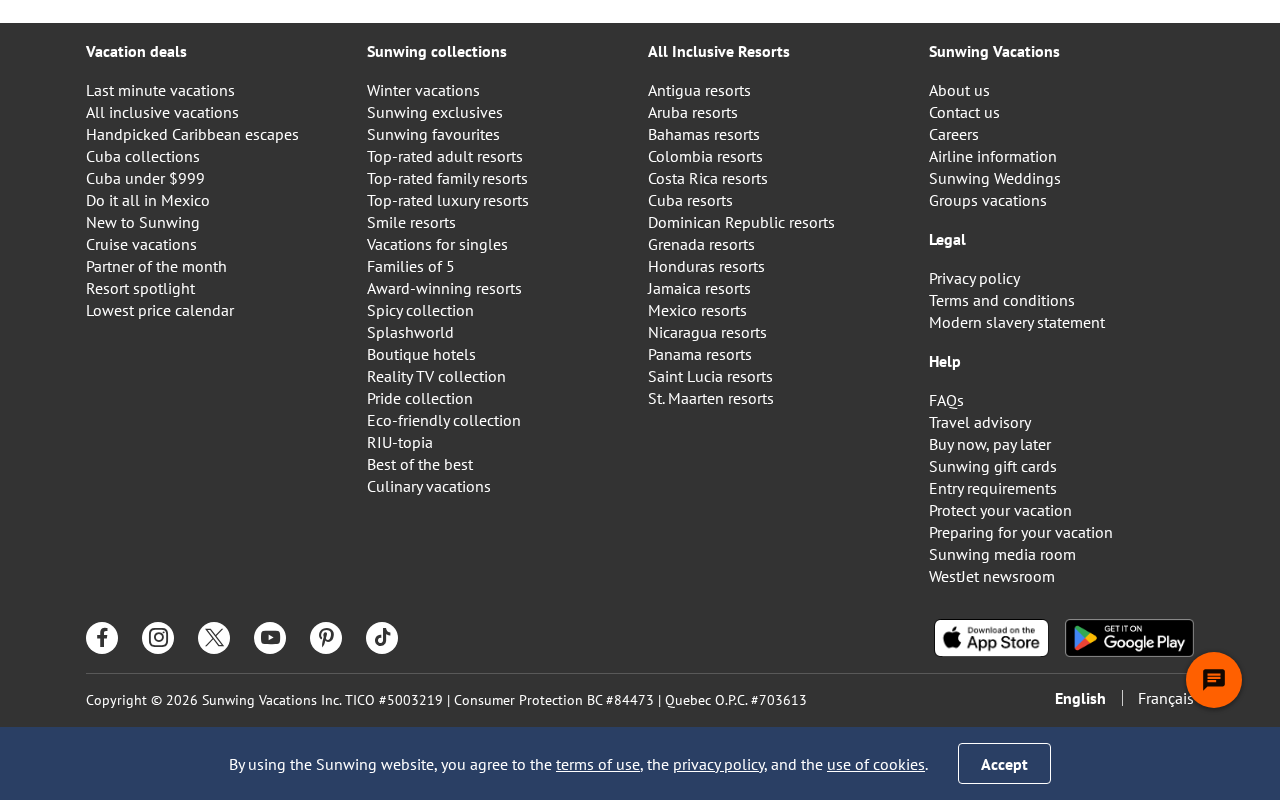1280x800 pixels.
Task: Open Sunwing favourites link
Action: point(433,134)
